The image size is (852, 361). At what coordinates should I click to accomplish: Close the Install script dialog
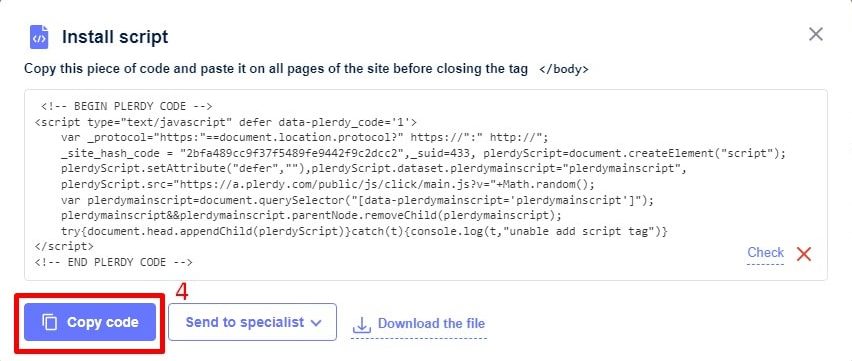coord(816,34)
